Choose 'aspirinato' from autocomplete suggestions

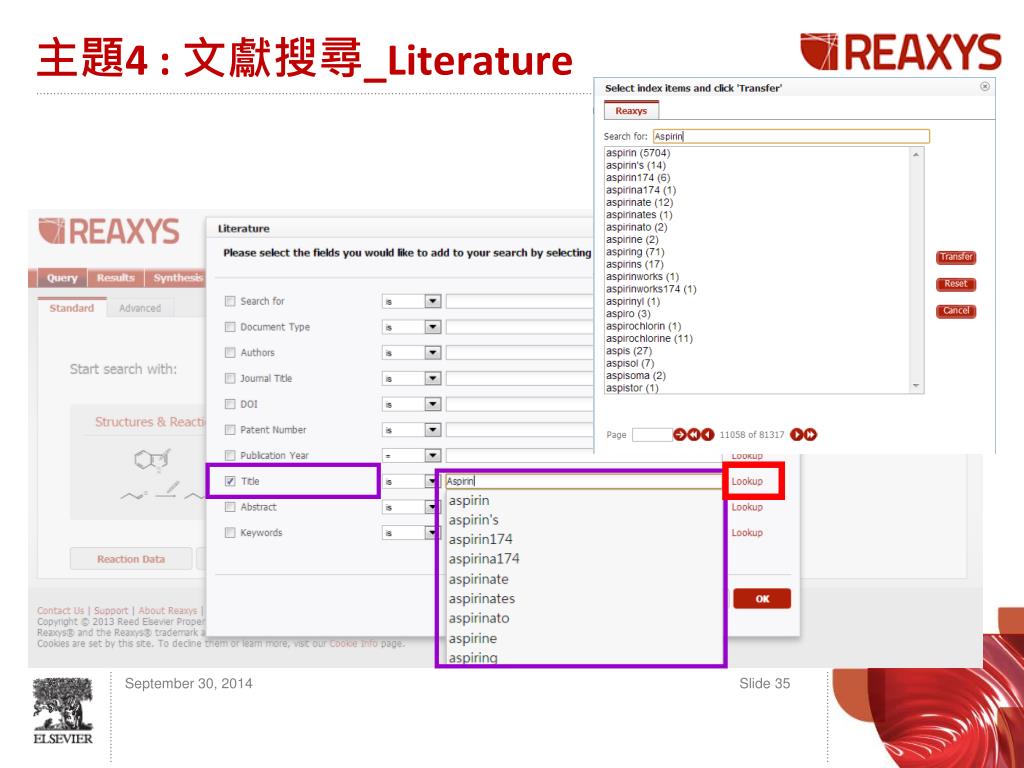pos(479,618)
